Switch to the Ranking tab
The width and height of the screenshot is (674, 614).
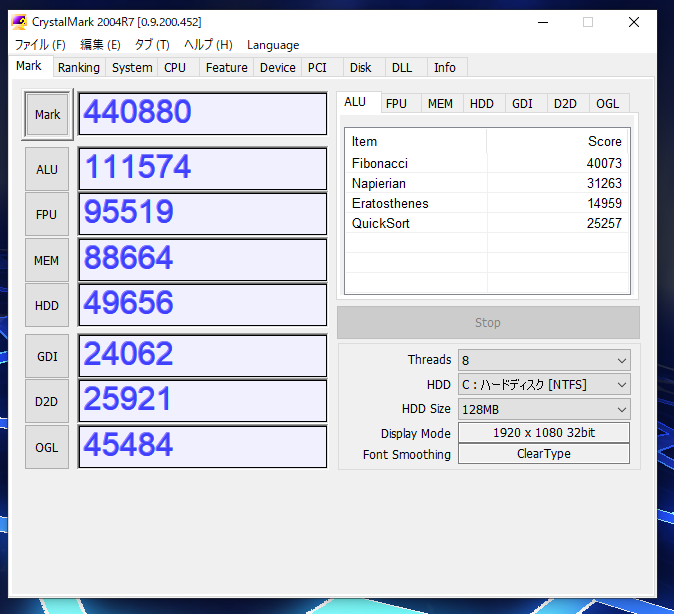click(x=79, y=68)
